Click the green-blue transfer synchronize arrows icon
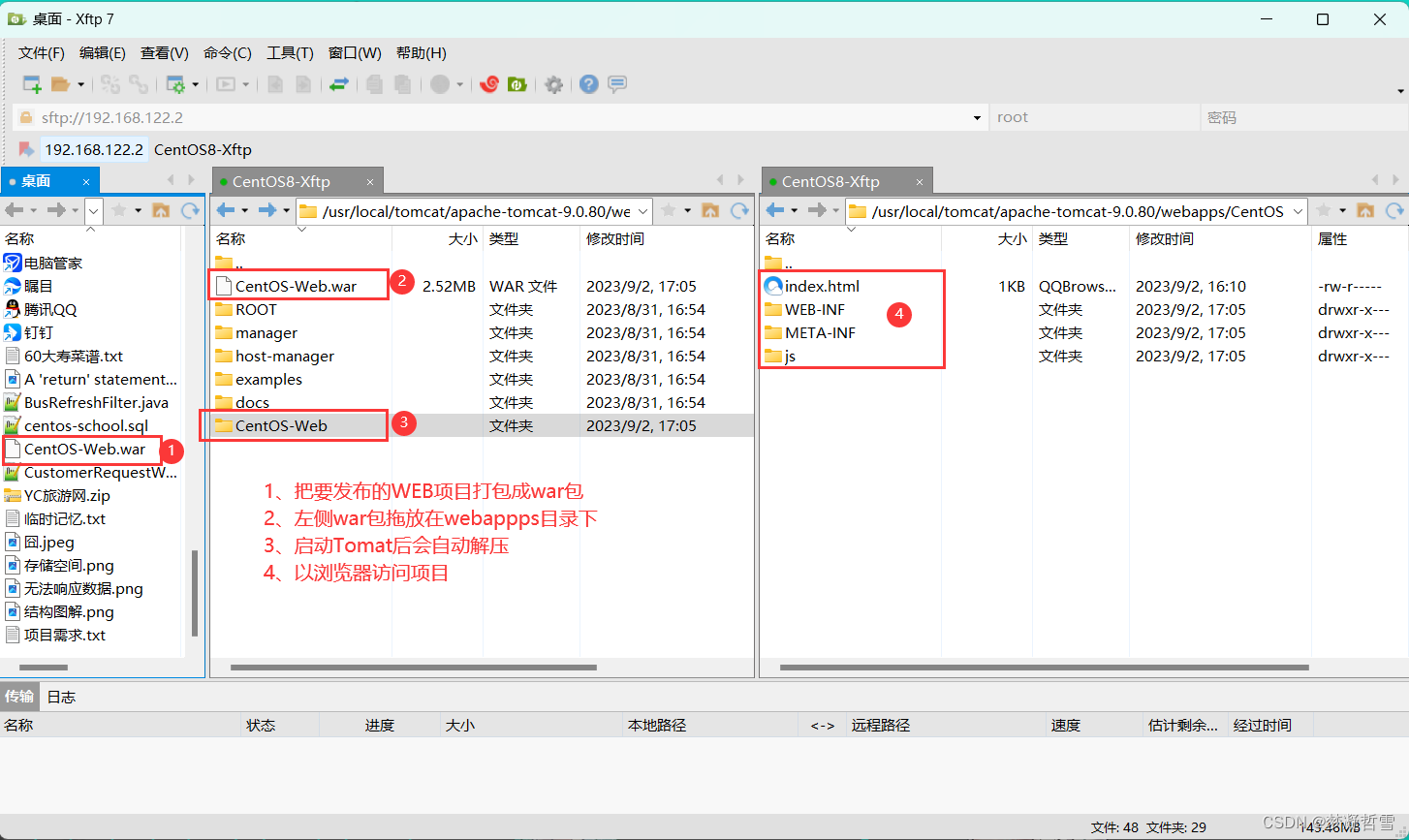 click(x=338, y=84)
